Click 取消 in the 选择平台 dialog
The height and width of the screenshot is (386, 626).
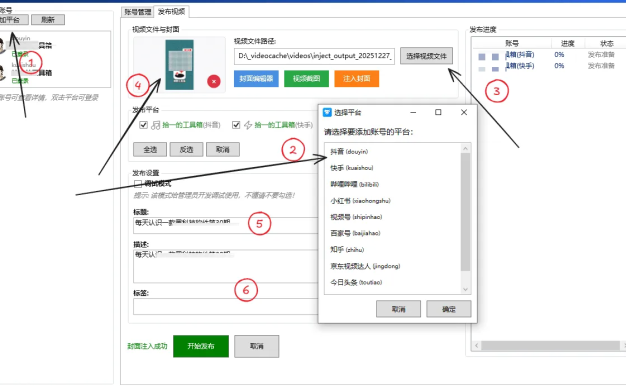tap(398, 309)
